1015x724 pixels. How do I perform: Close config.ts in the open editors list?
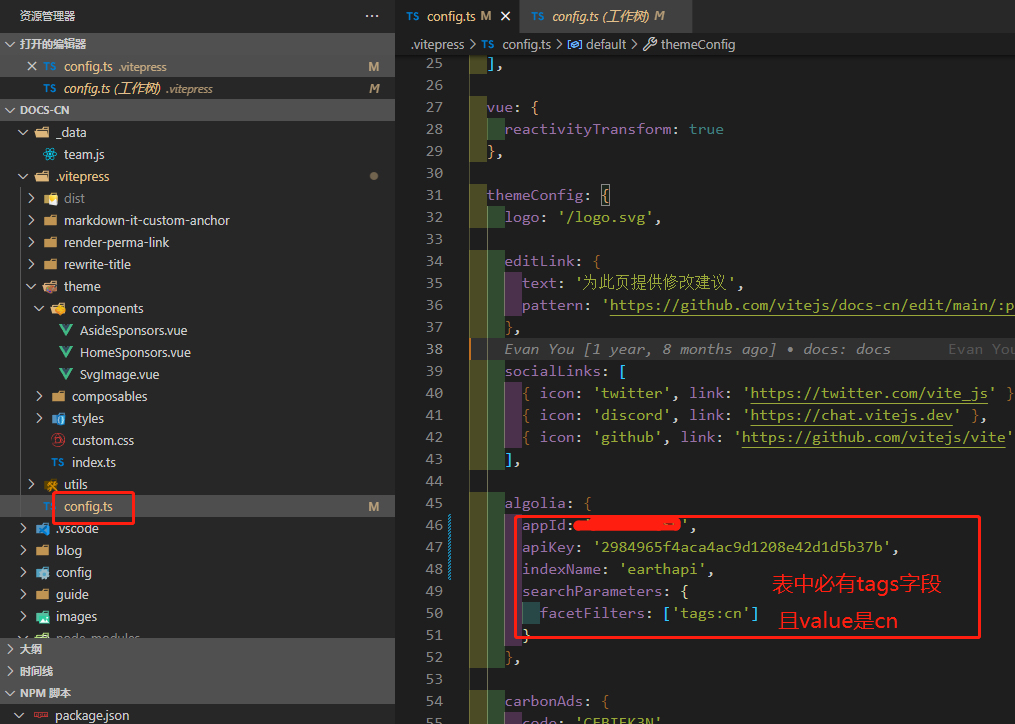point(32,66)
